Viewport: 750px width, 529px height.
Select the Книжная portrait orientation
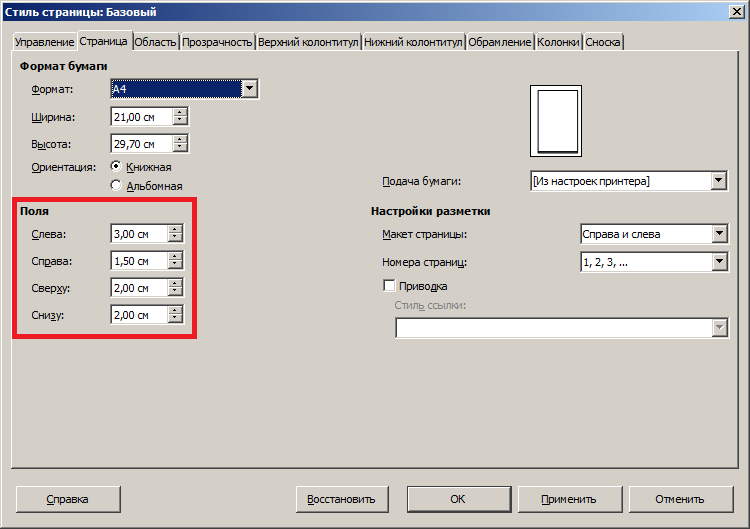[x=116, y=167]
